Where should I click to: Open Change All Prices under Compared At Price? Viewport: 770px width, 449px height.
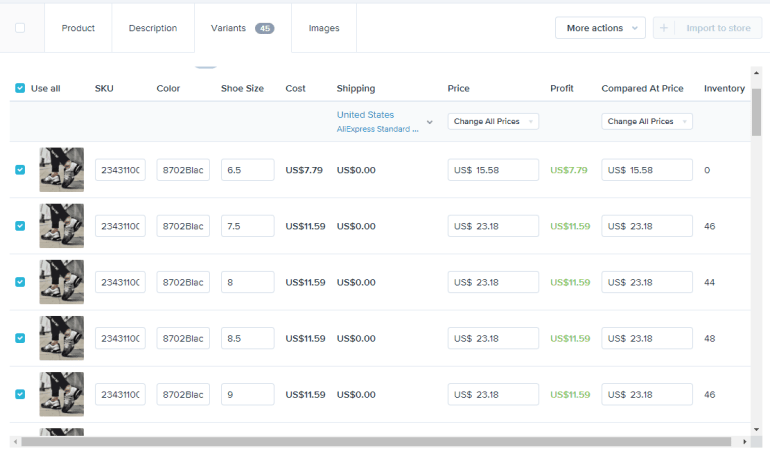tap(647, 121)
